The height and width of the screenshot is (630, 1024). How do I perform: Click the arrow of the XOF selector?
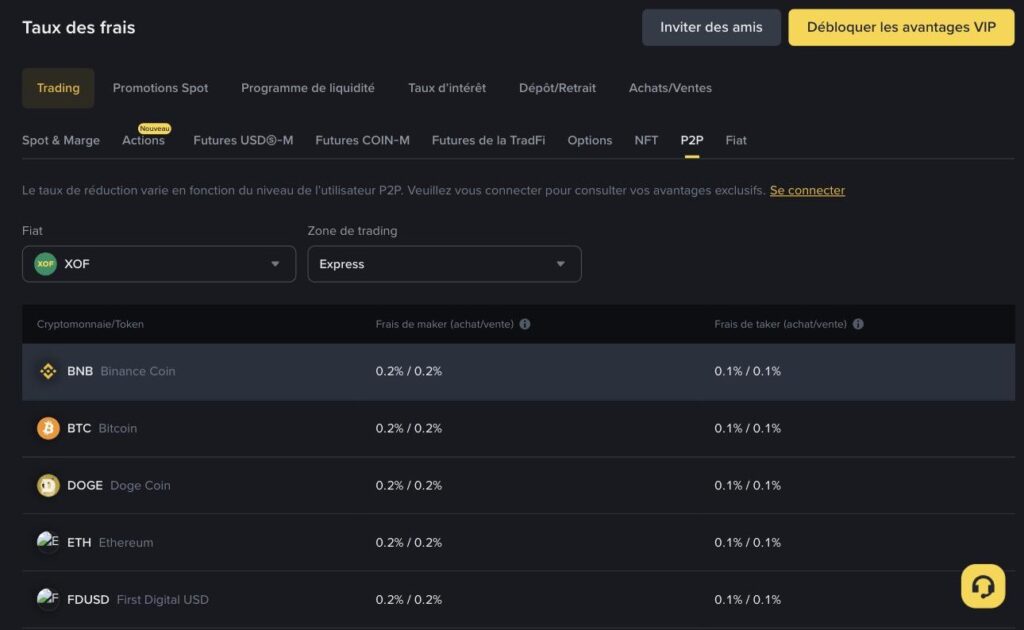click(x=275, y=264)
